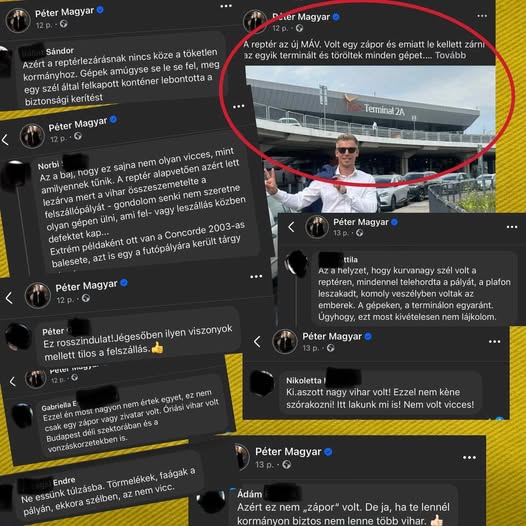Click the globe privacy icon on the Terminal 2A post

click(299, 28)
